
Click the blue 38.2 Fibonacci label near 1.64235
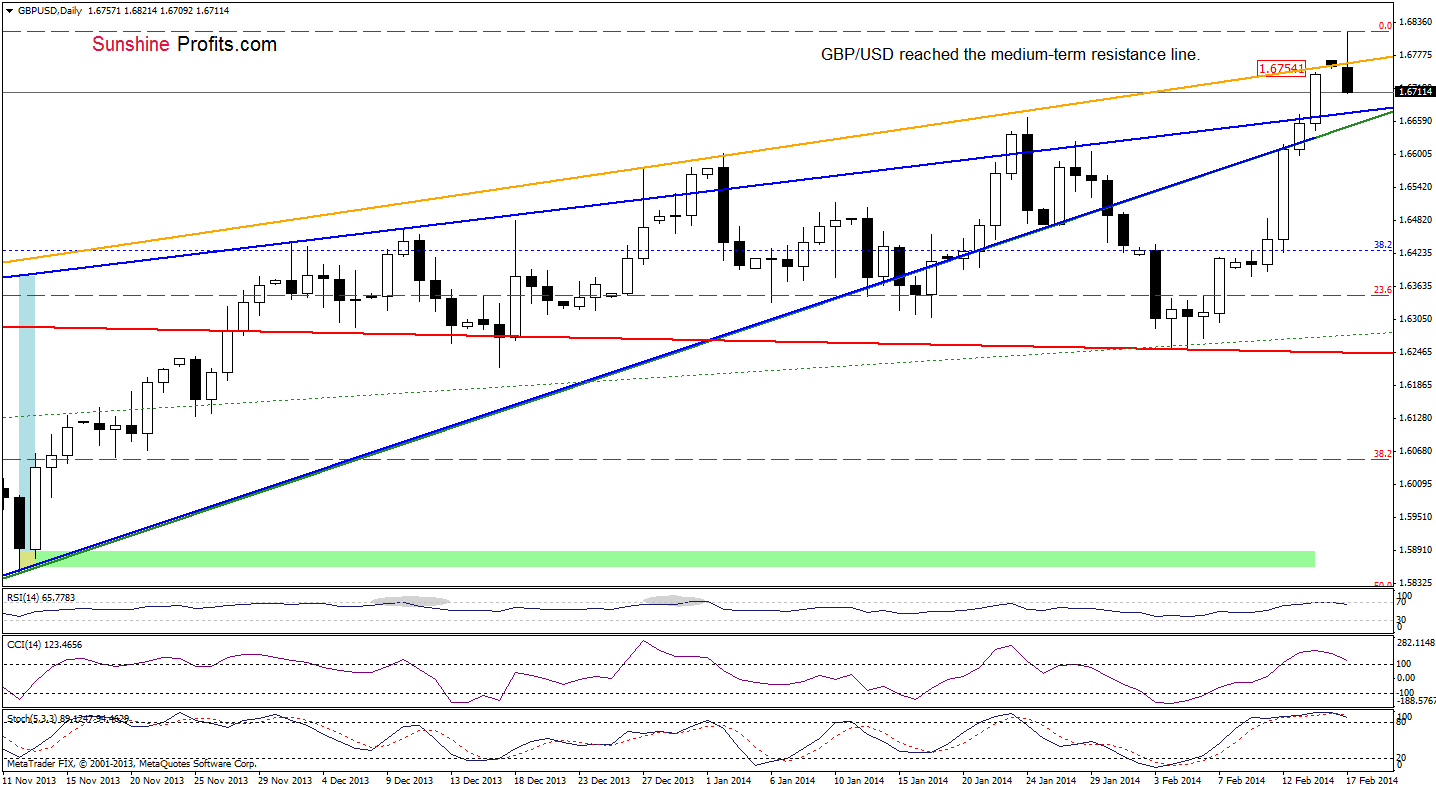(x=1383, y=244)
